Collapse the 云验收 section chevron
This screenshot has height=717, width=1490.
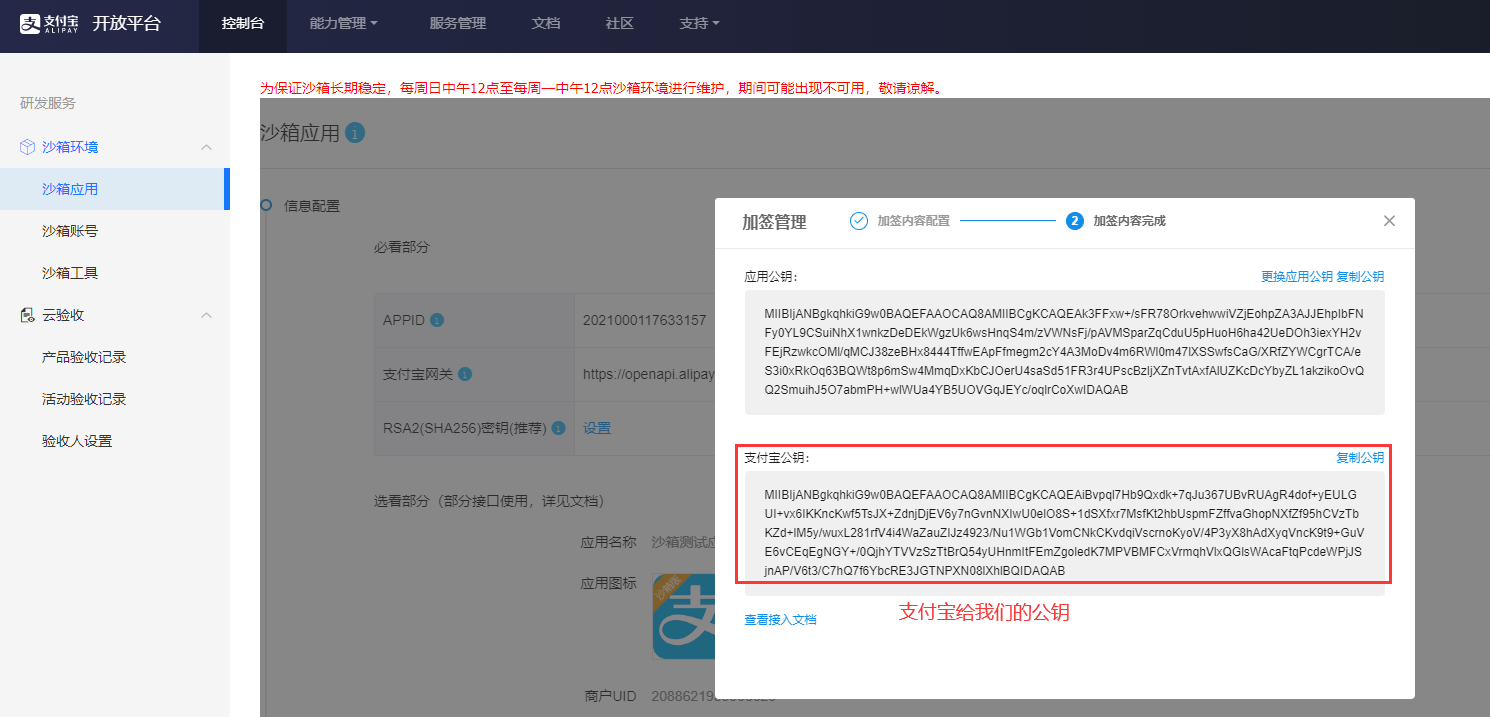tap(207, 315)
